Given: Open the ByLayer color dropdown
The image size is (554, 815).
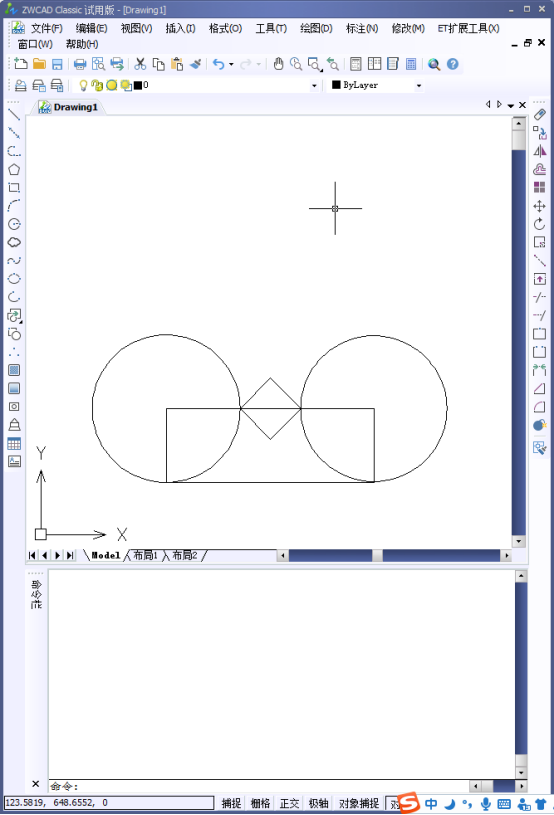Looking at the screenshot, I should pyautogui.click(x=418, y=85).
